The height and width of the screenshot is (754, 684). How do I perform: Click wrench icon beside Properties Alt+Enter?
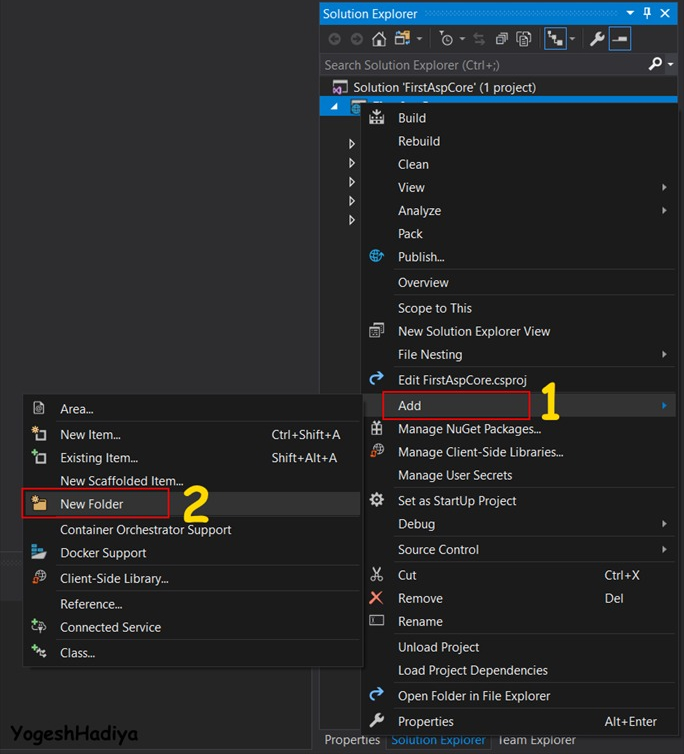376,720
